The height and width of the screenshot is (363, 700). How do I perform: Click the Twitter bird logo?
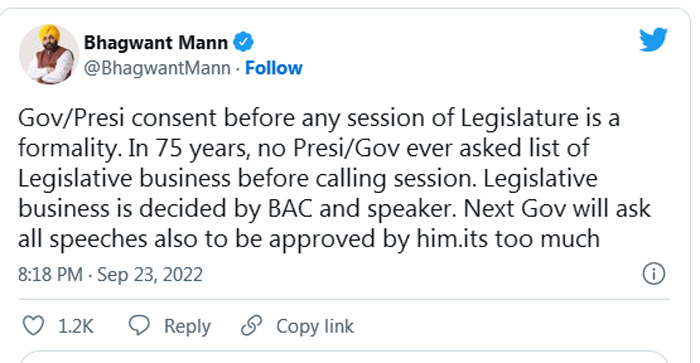point(653,39)
